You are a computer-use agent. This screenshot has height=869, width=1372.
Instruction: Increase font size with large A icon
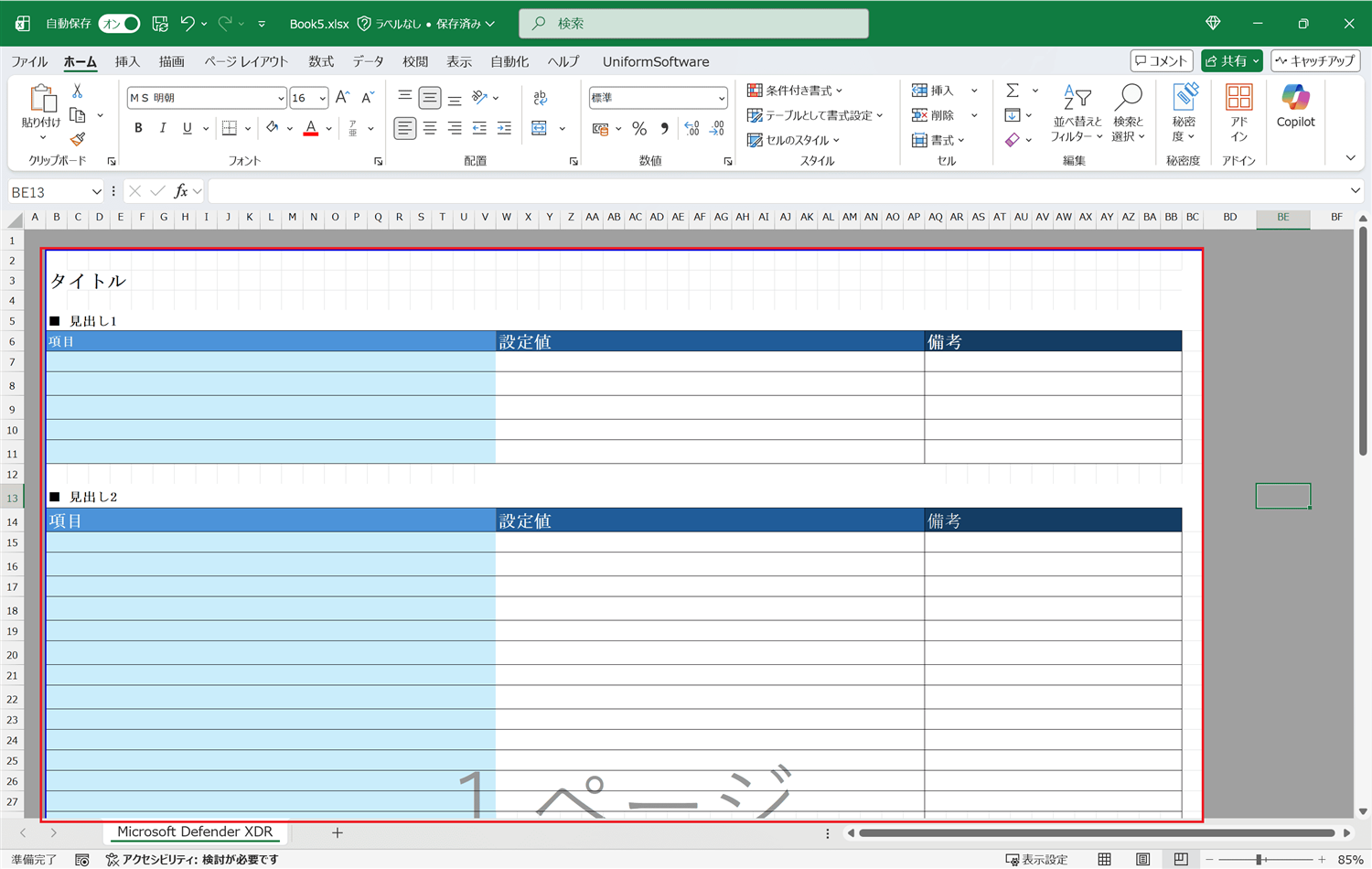[342, 98]
